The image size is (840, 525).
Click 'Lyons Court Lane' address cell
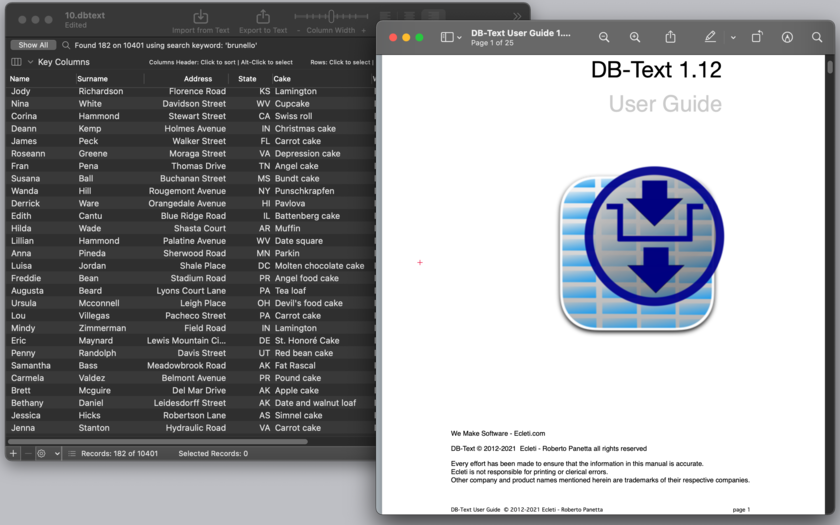point(191,290)
